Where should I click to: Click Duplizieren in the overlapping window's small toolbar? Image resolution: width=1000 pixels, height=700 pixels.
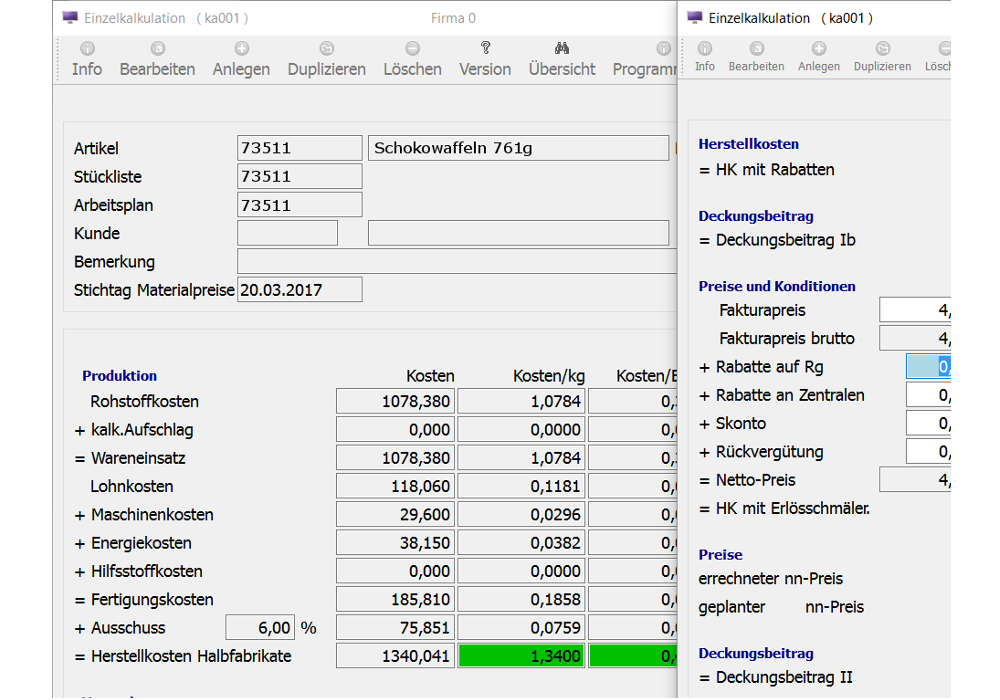[x=882, y=57]
